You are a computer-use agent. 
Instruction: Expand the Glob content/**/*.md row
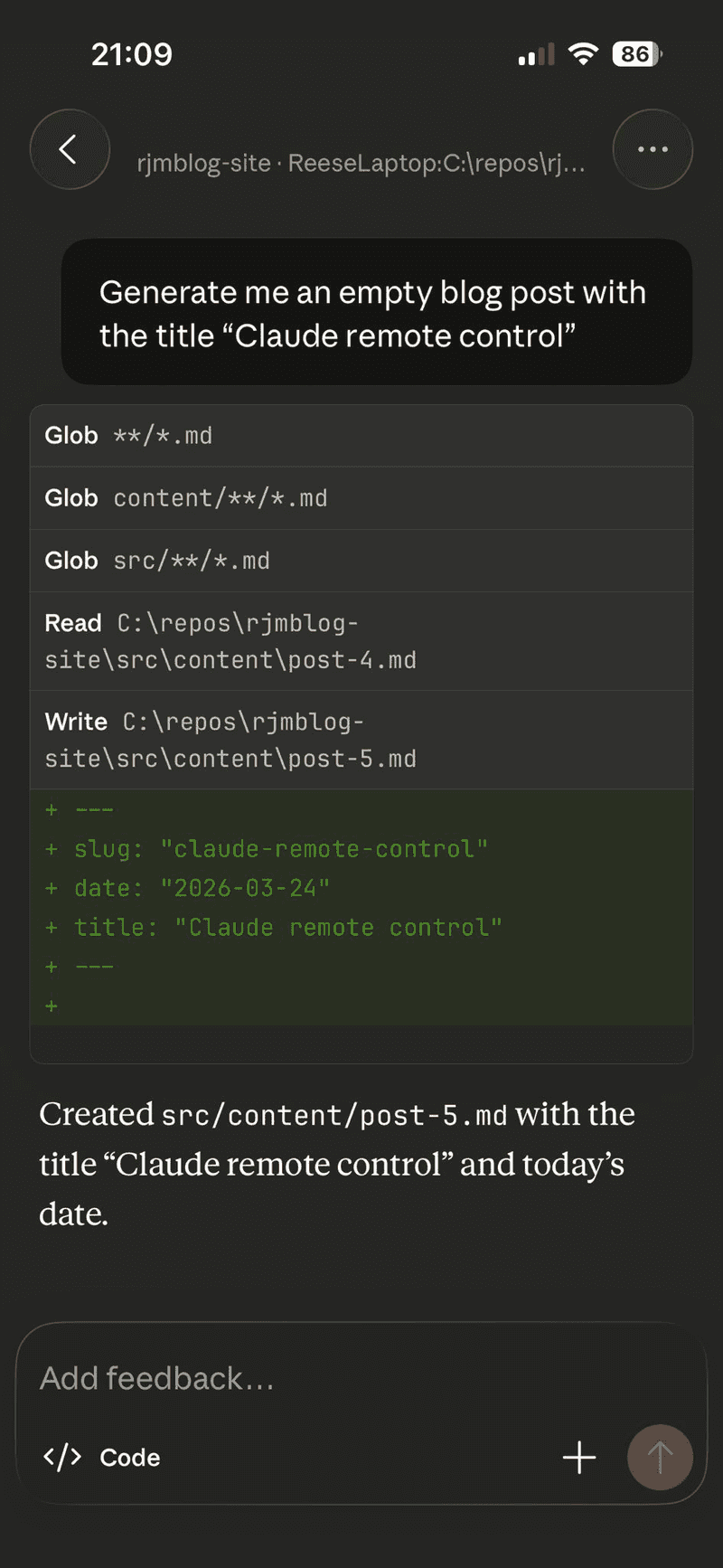coord(361,498)
